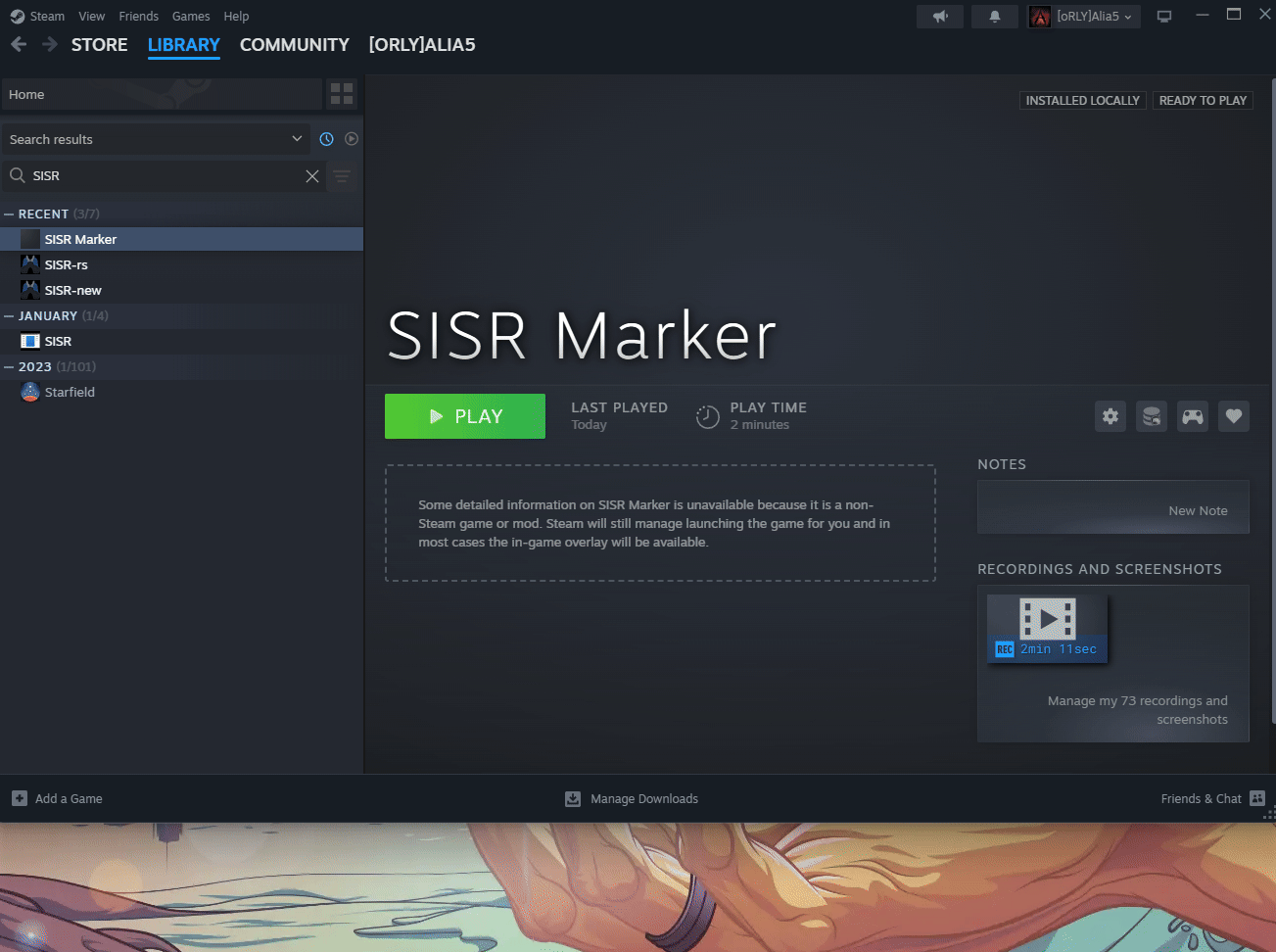Open the [ORLY]ALIA5 profile tab
The image size is (1276, 952).
click(422, 45)
